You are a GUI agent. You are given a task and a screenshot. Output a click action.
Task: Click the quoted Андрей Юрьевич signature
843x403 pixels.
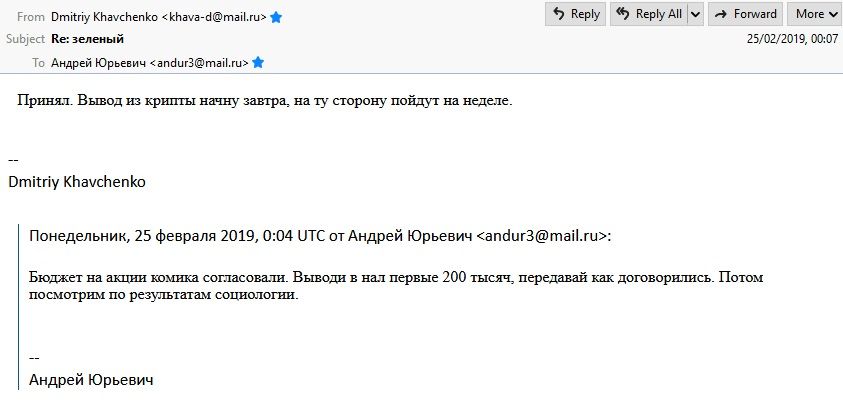pos(91,380)
